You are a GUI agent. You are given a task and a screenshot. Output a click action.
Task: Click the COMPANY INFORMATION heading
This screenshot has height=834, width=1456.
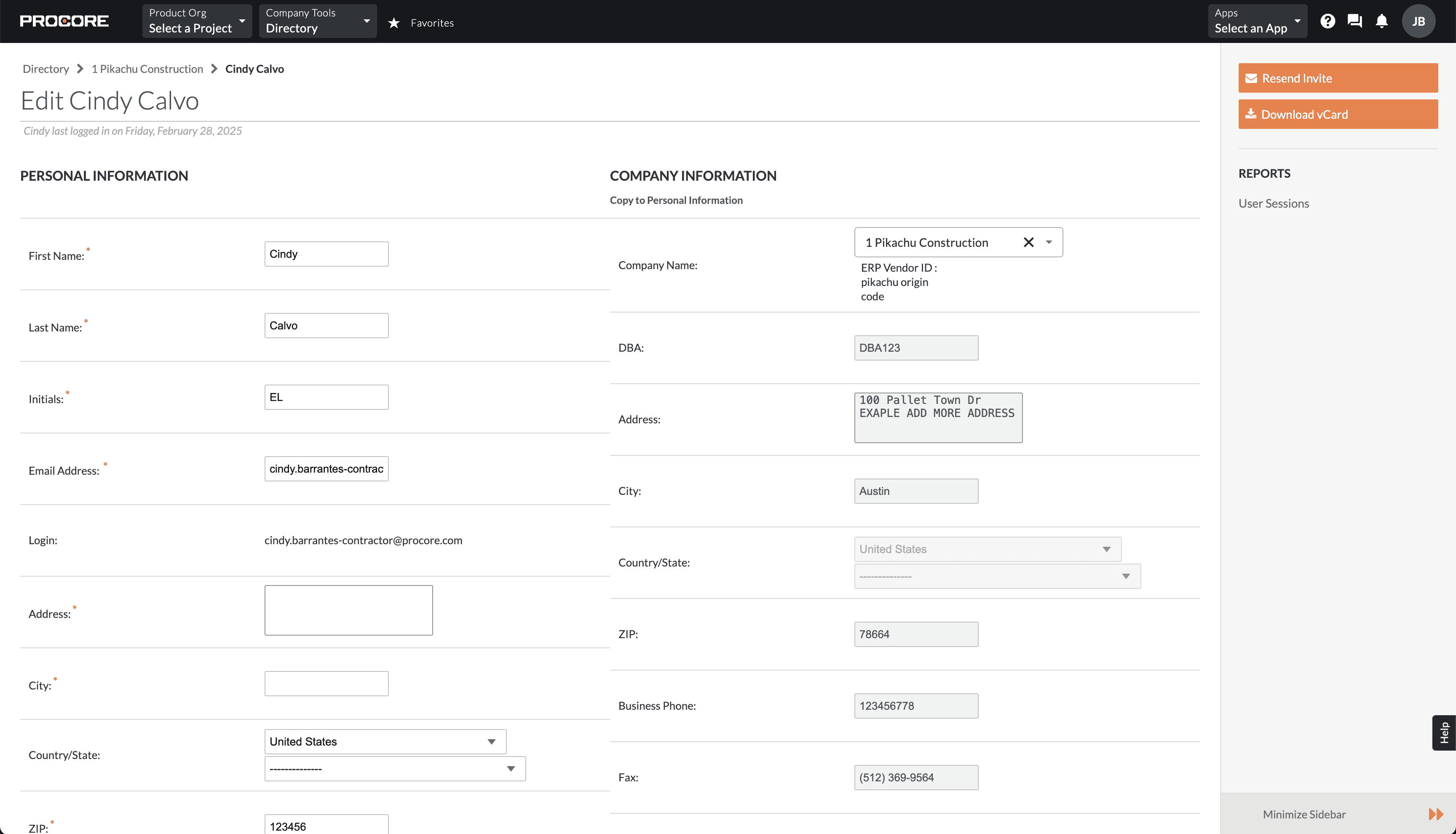pos(693,176)
